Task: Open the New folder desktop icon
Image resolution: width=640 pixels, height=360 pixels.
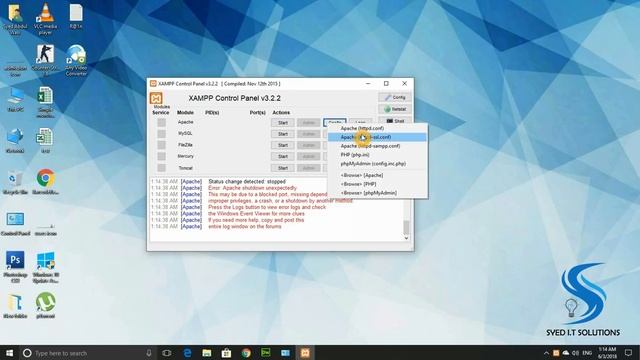Action: coord(15,306)
